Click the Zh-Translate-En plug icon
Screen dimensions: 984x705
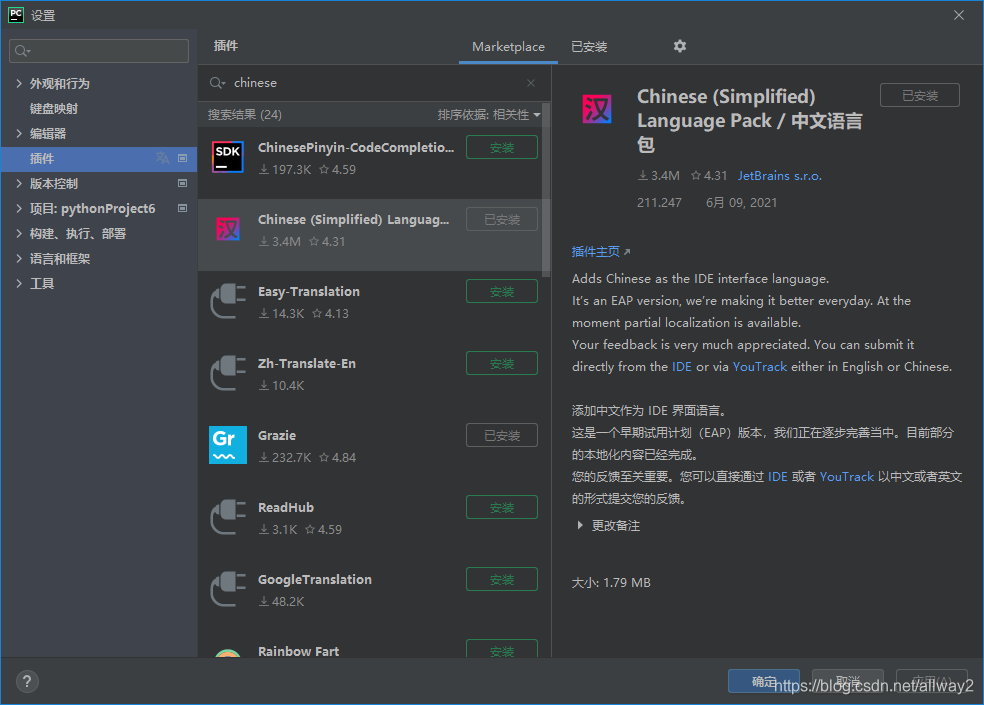coord(228,373)
